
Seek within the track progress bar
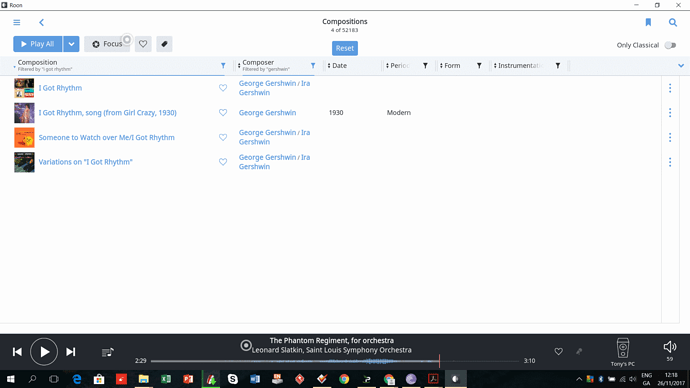(x=335, y=361)
